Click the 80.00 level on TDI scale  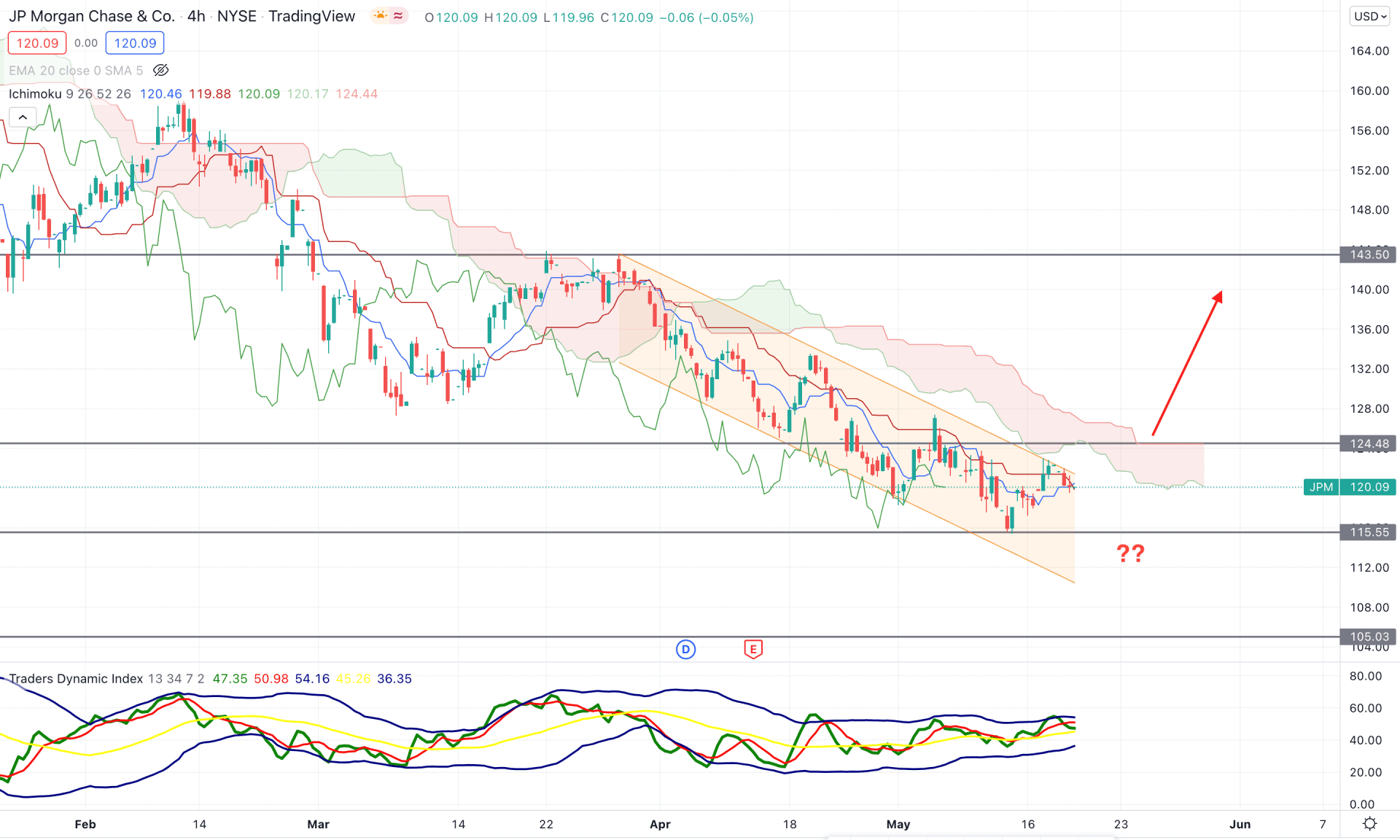click(1365, 676)
